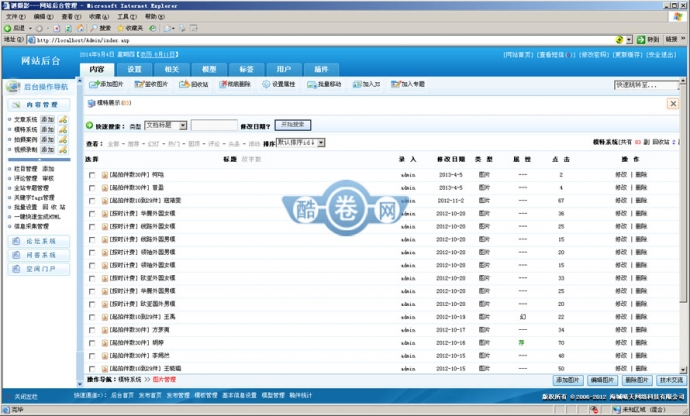The width and height of the screenshot is (690, 416).
Task: Click the quick search keyword text field
Action: click(x=214, y=125)
